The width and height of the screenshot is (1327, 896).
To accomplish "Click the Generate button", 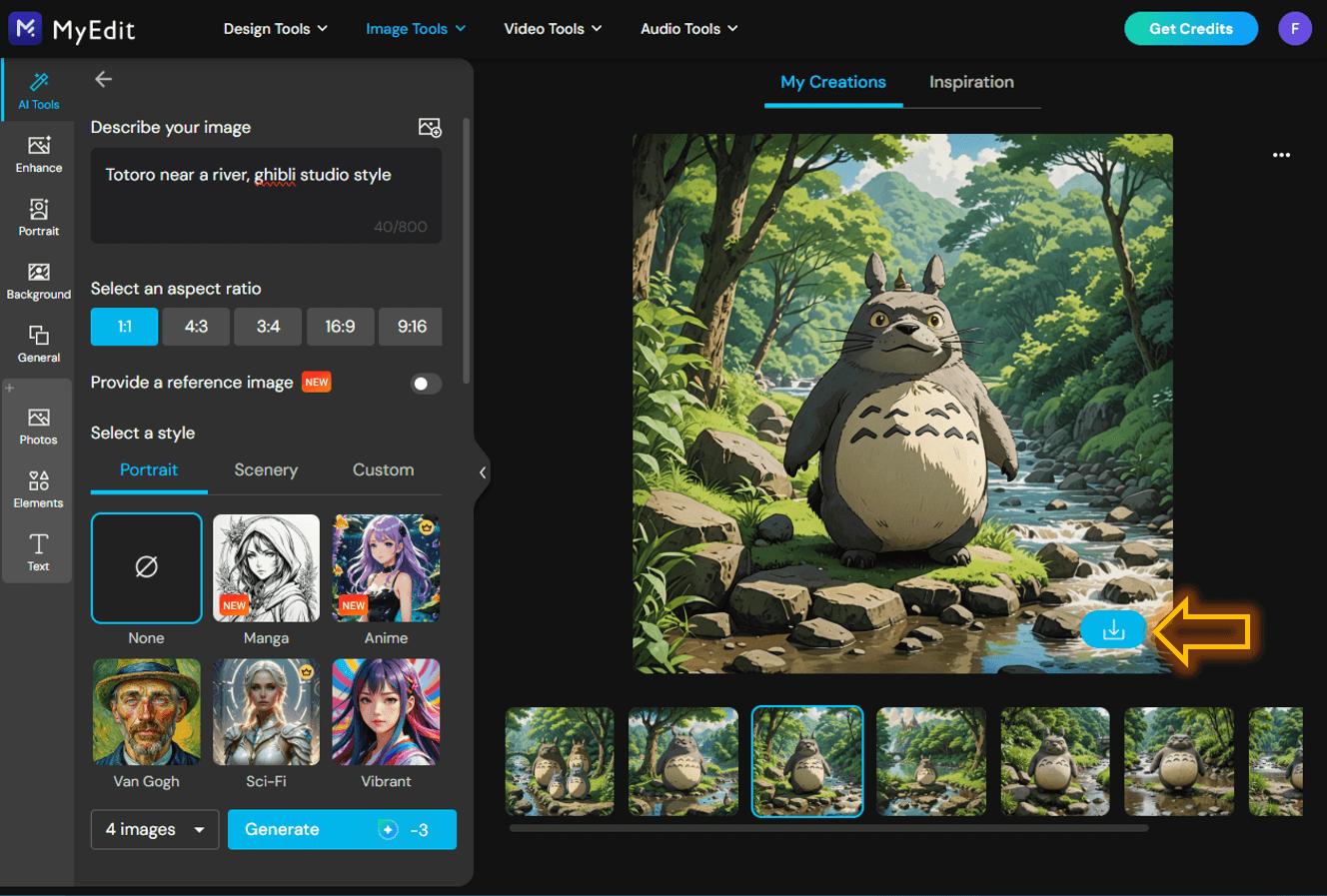I will pyautogui.click(x=341, y=829).
